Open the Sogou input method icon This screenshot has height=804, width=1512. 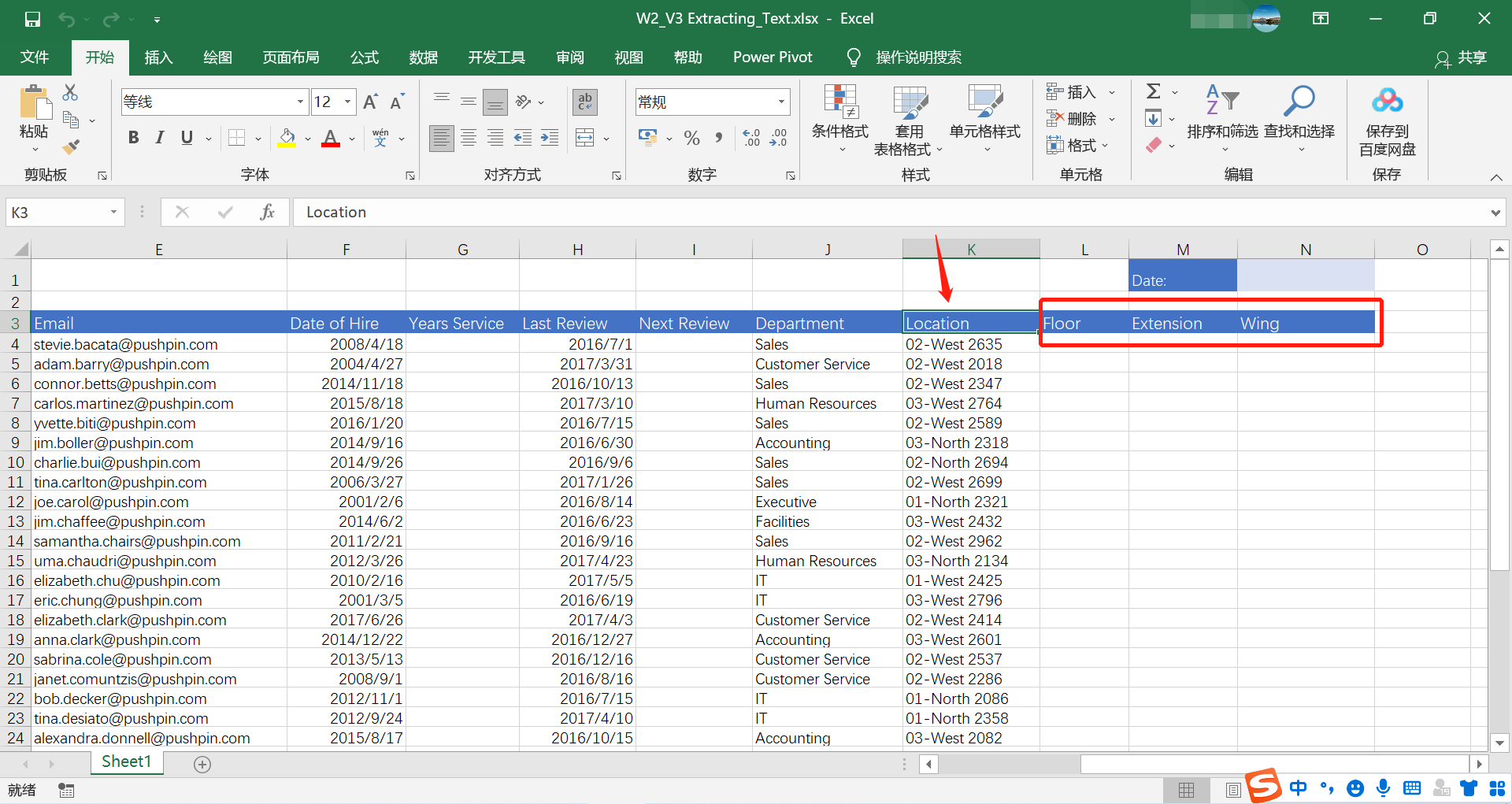tap(1264, 785)
